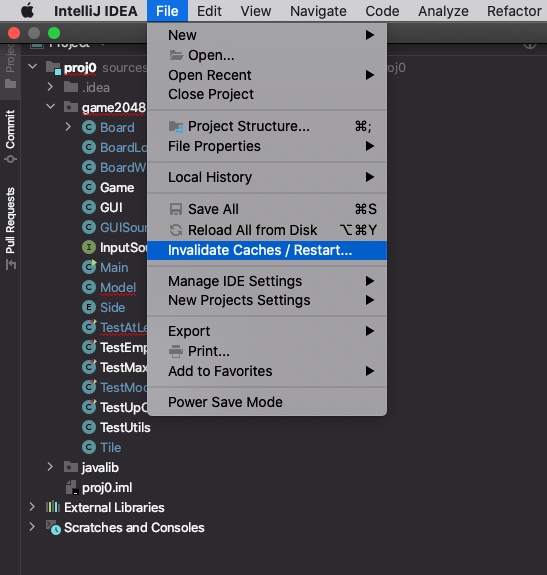
Task: Click the External Libraries icon
Action: click(x=53, y=507)
